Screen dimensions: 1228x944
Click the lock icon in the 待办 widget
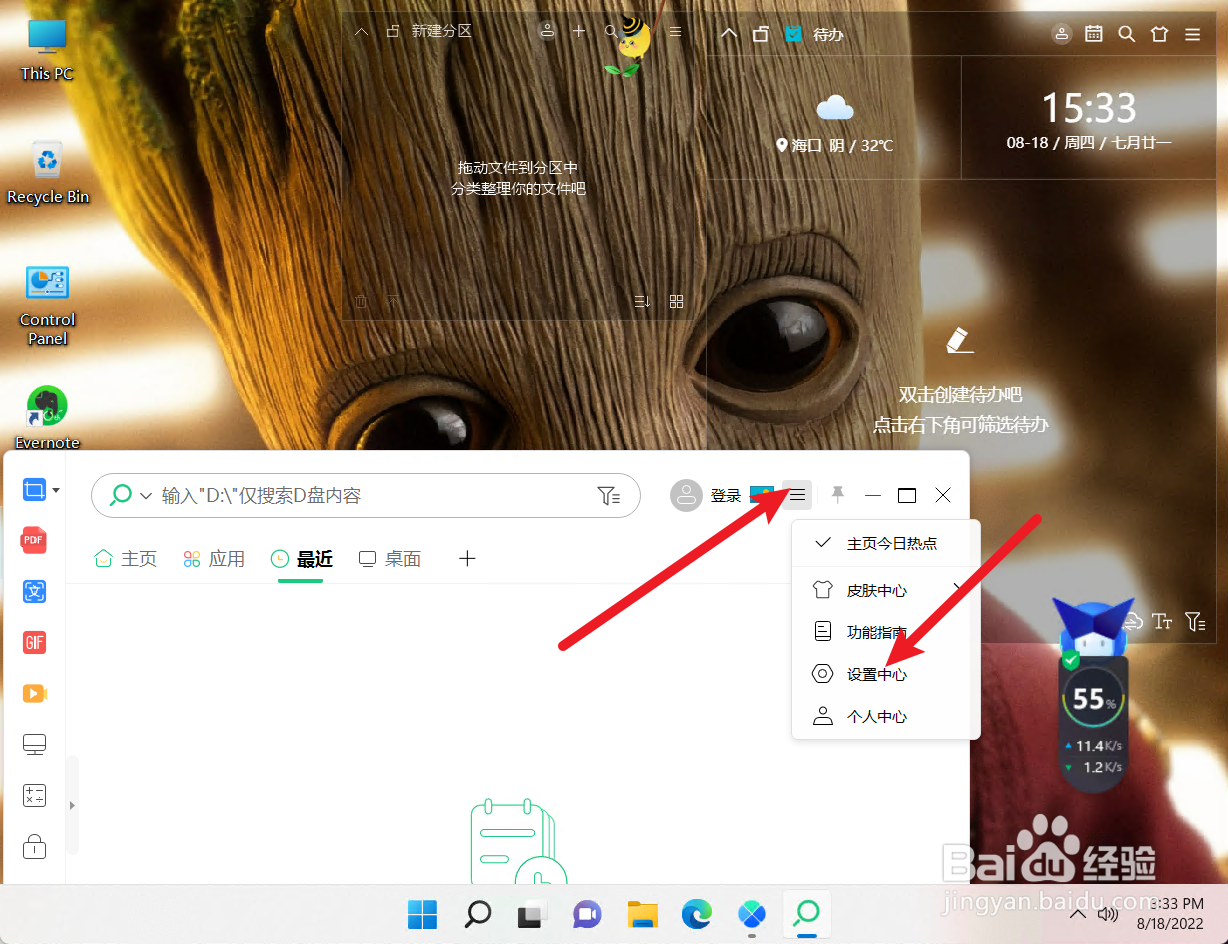click(761, 34)
